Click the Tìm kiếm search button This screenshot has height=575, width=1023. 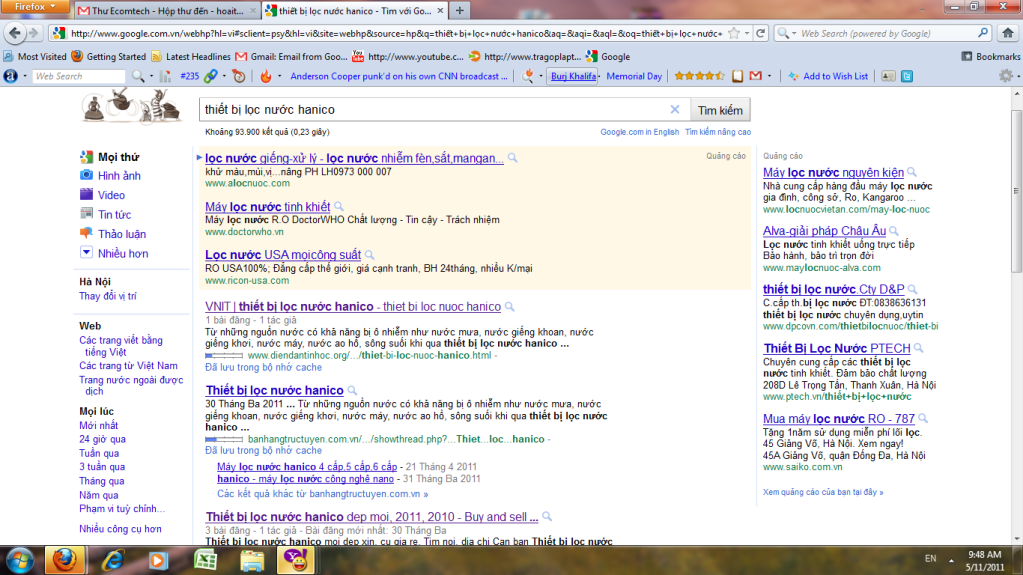pyautogui.click(x=720, y=110)
